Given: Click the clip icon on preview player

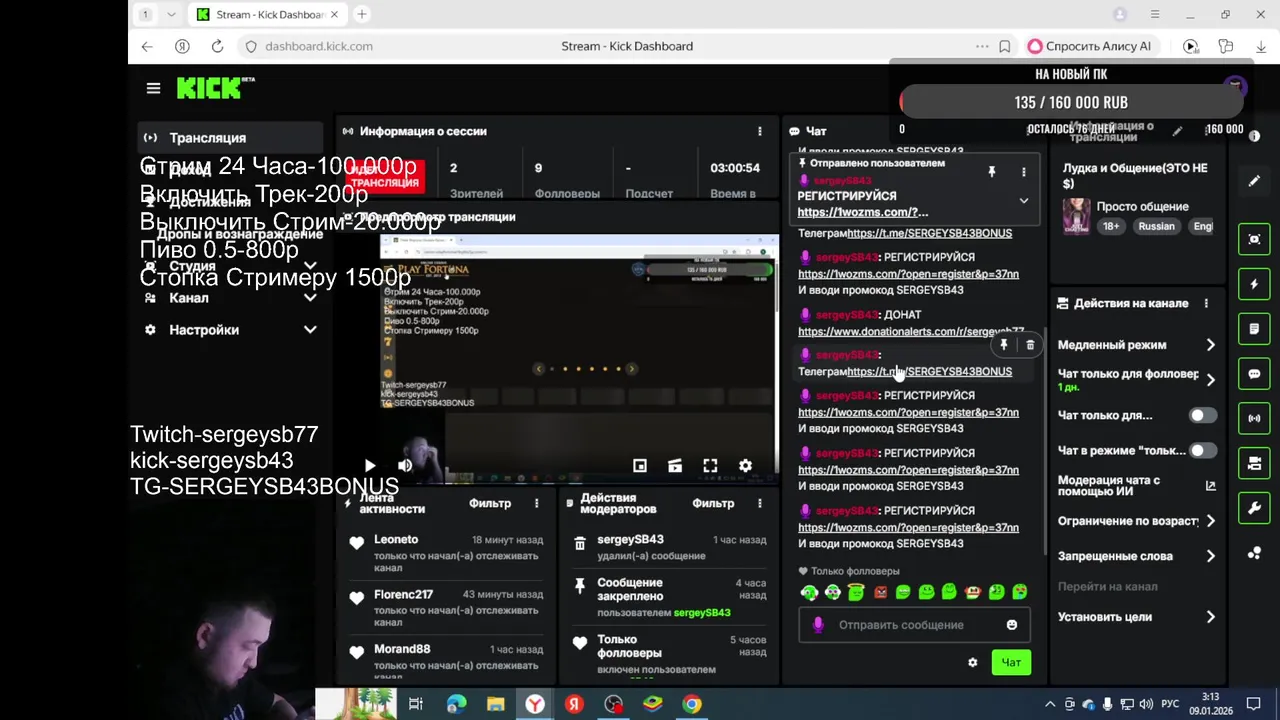Looking at the screenshot, I should coord(675,466).
